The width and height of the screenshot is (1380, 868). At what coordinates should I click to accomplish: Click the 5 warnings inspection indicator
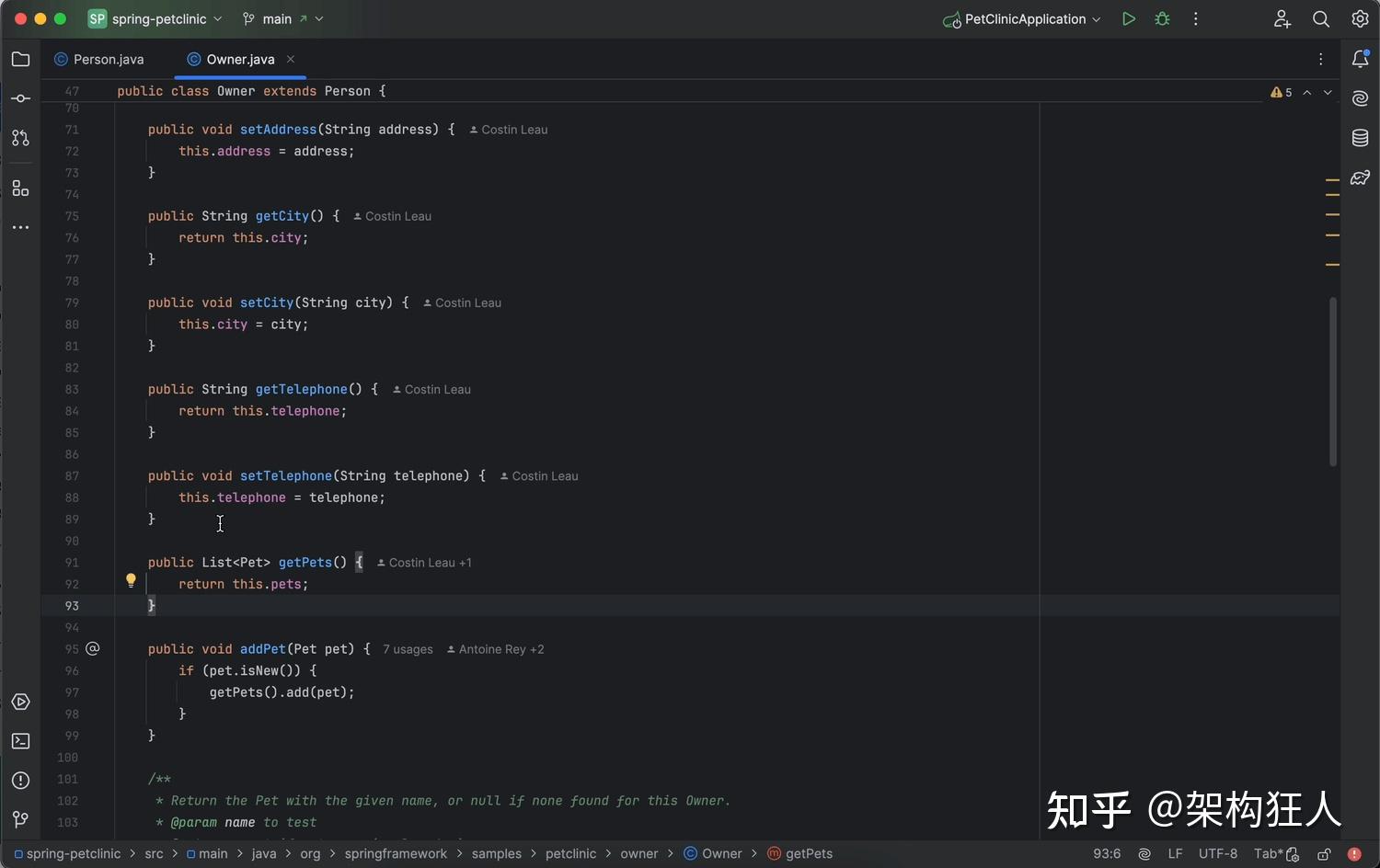(x=1281, y=92)
